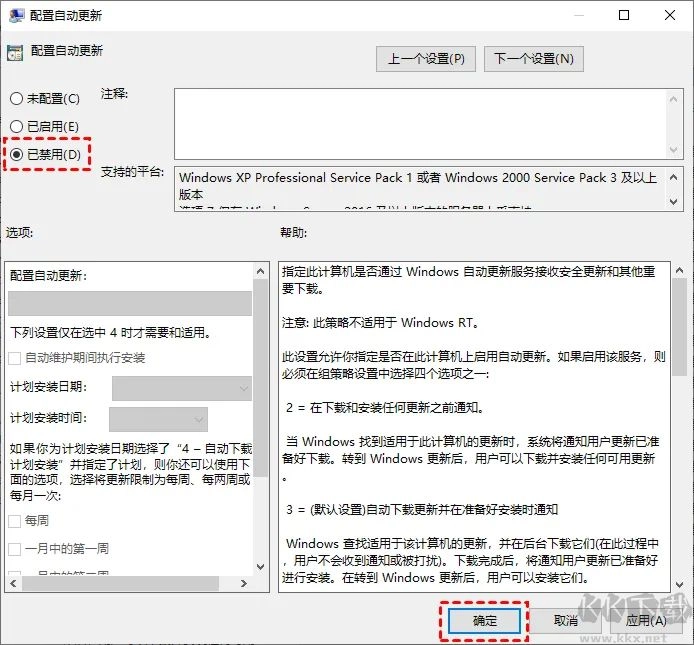Choose the 已禁用(D) radio option

[x=16, y=155]
